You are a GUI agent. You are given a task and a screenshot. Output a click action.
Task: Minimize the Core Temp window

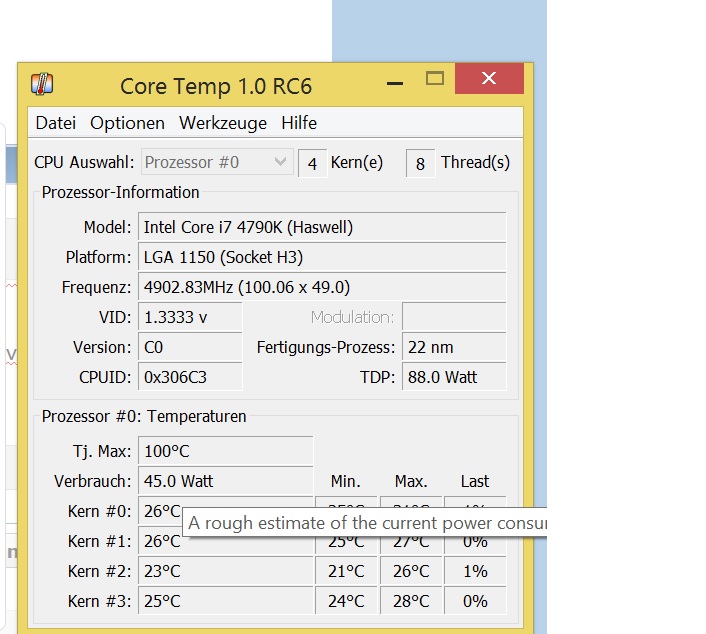coord(395,83)
